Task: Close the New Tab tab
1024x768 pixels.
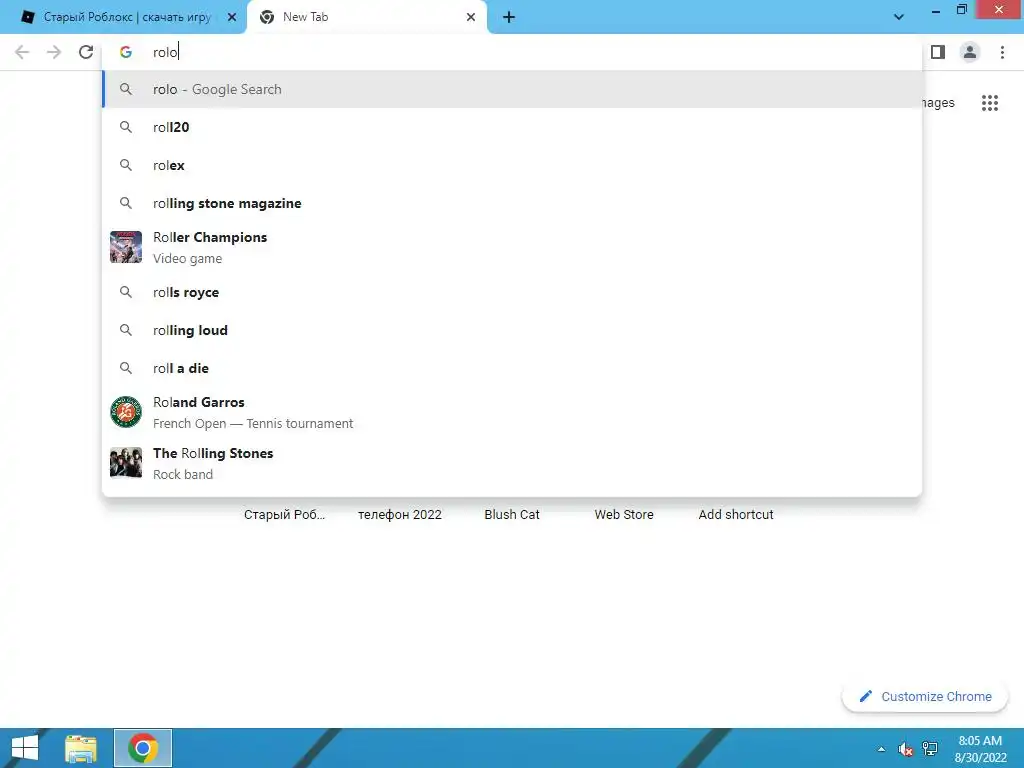Action: click(471, 17)
